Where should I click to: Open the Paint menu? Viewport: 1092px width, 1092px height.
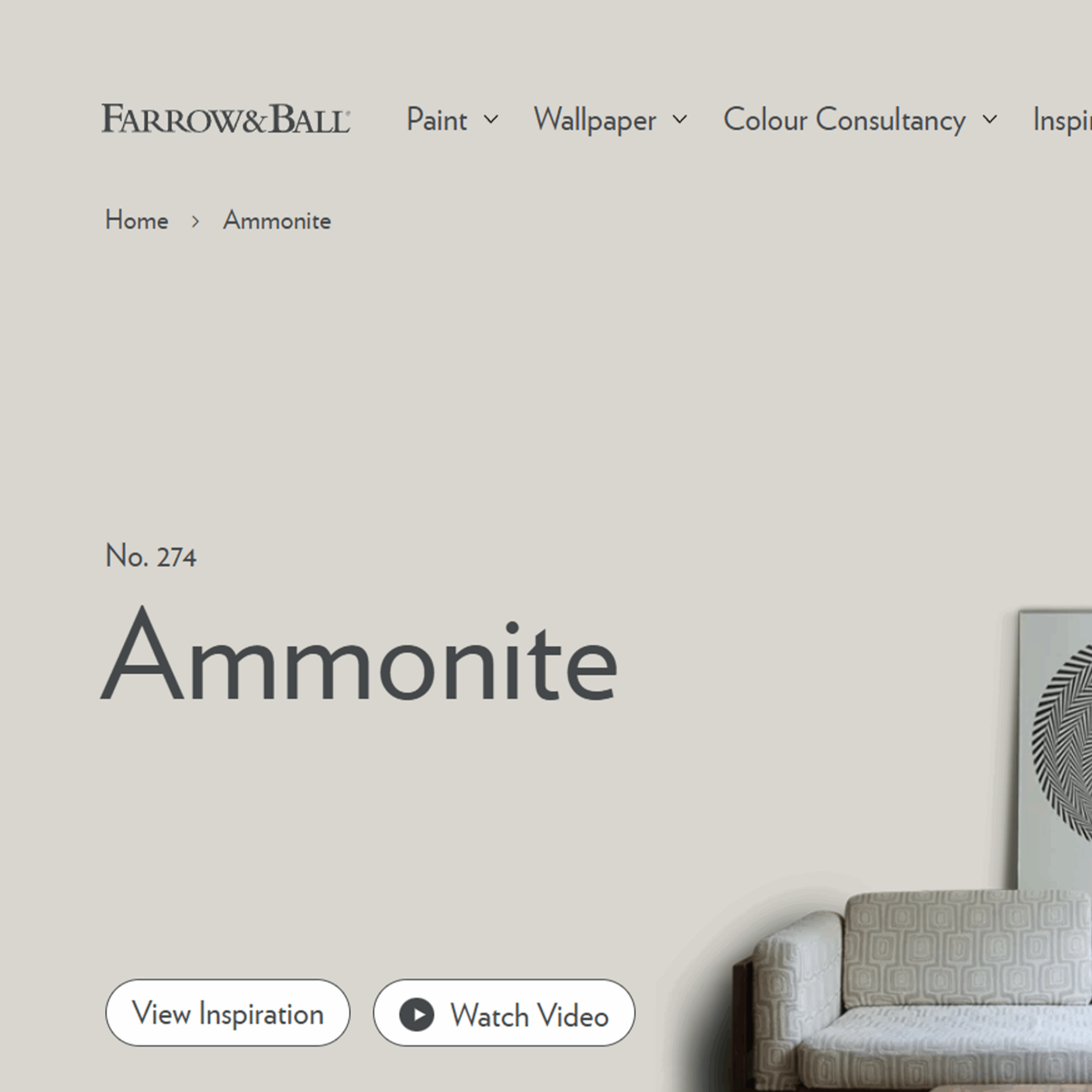[x=436, y=120]
